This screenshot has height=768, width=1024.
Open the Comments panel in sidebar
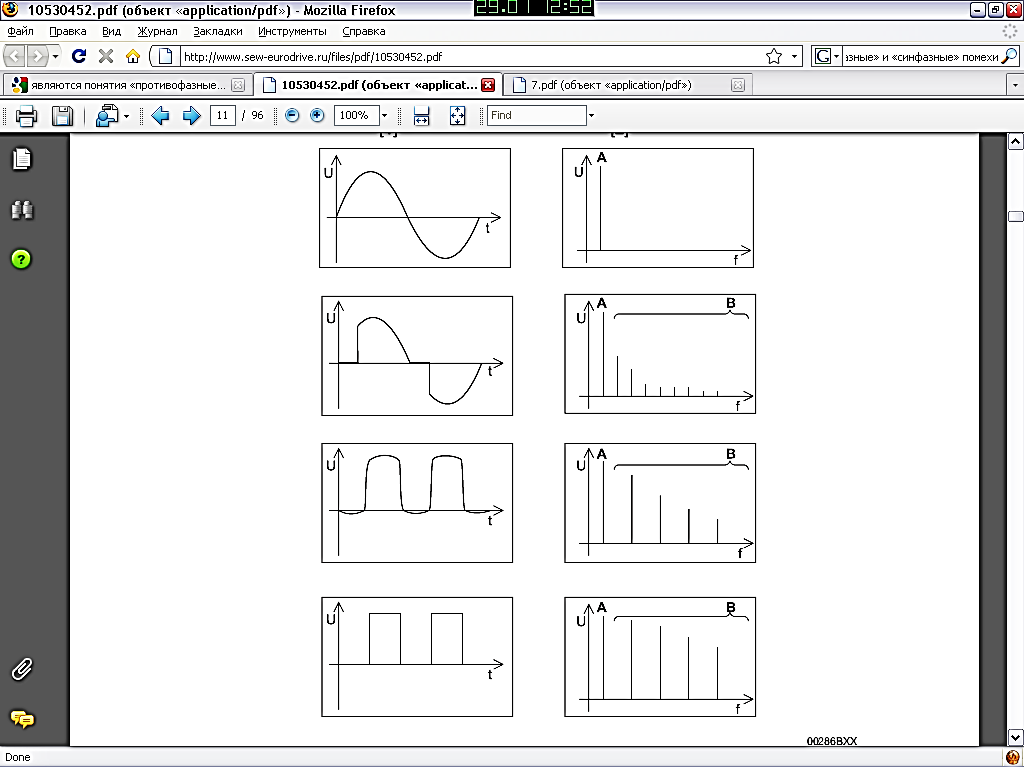tap(21, 719)
